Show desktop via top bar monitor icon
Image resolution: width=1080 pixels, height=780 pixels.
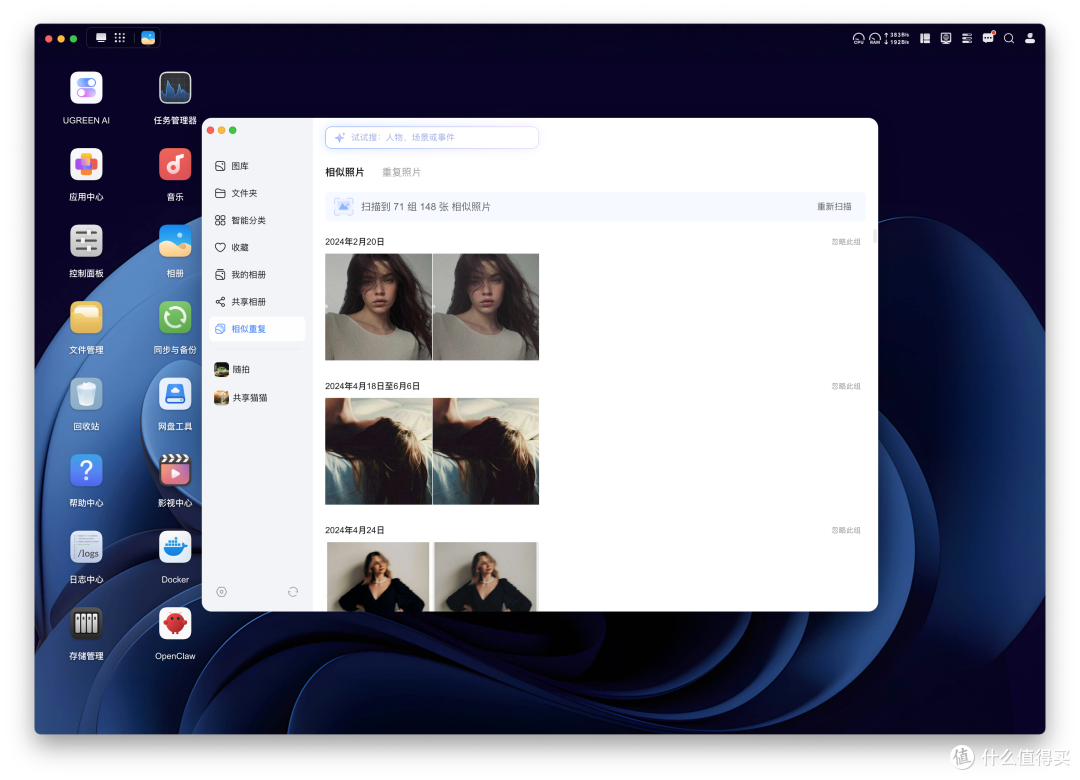[101, 38]
